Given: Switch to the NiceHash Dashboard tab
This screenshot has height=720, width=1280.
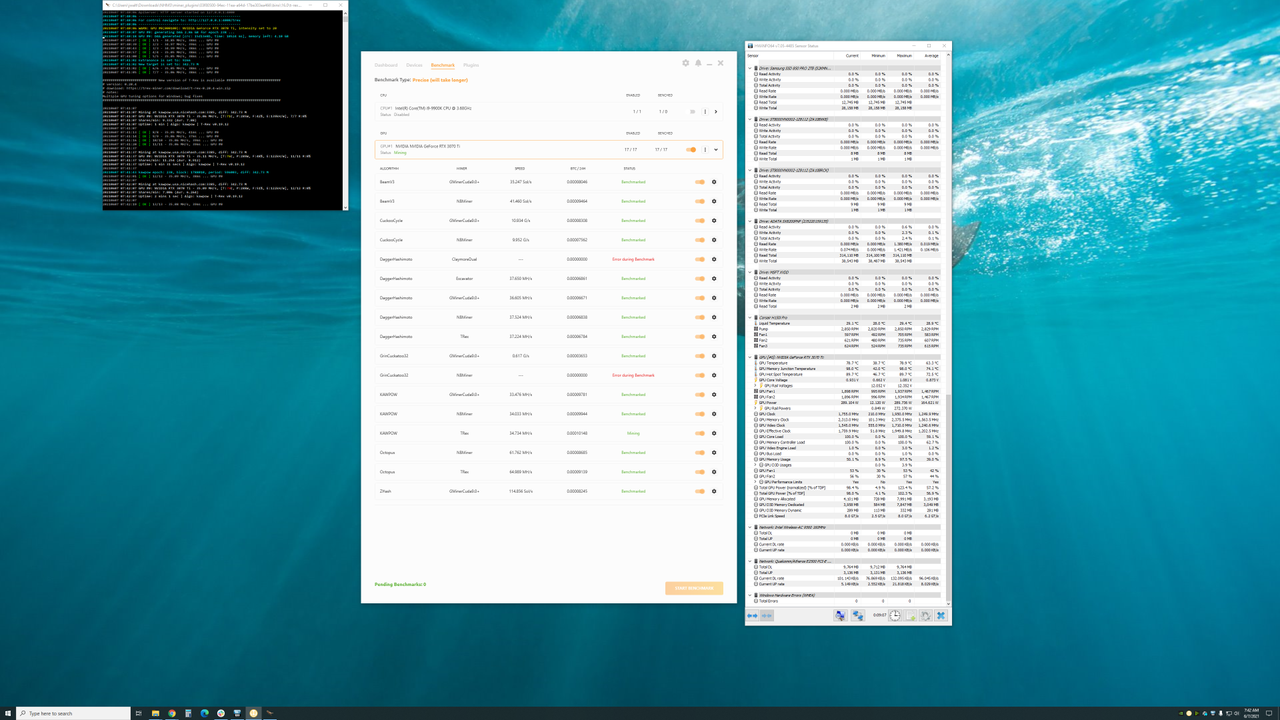Looking at the screenshot, I should click(x=386, y=65).
